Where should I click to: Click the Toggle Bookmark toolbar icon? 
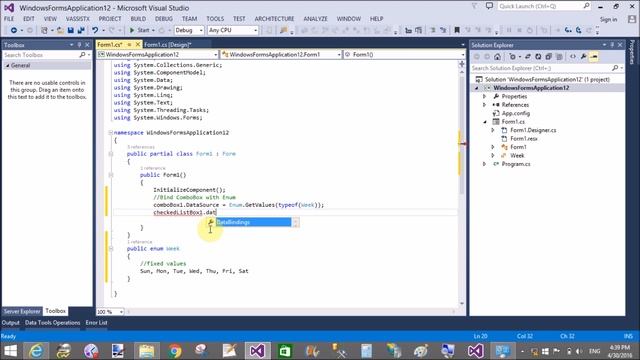(457, 30)
